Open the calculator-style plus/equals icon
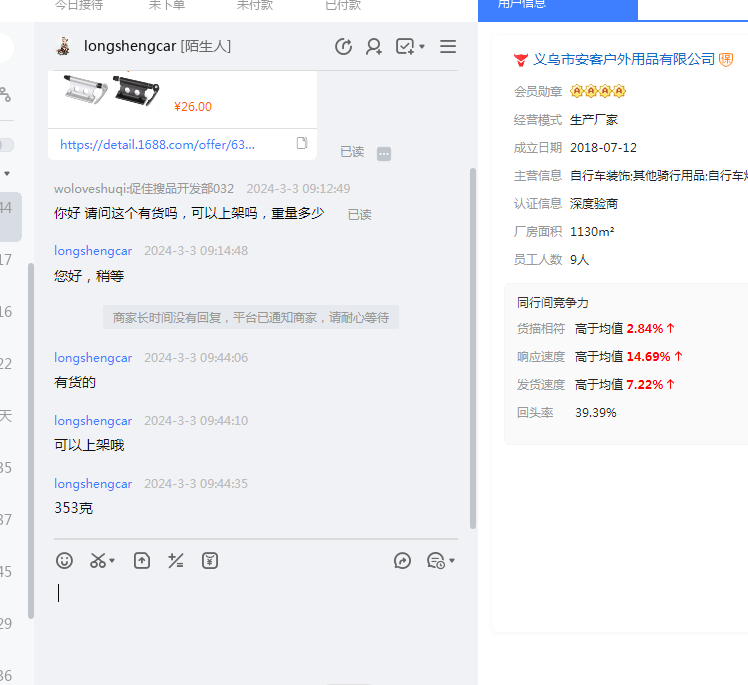The image size is (748, 685). (176, 561)
